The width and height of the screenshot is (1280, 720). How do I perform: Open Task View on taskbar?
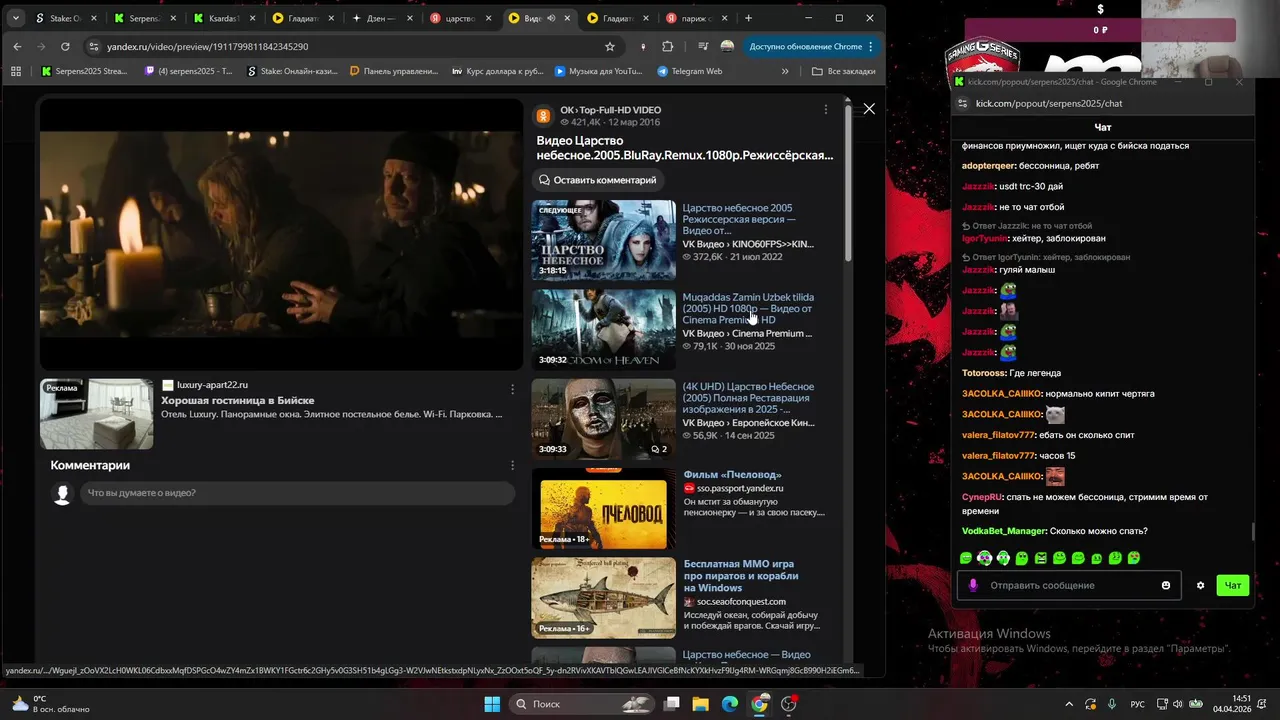672,704
